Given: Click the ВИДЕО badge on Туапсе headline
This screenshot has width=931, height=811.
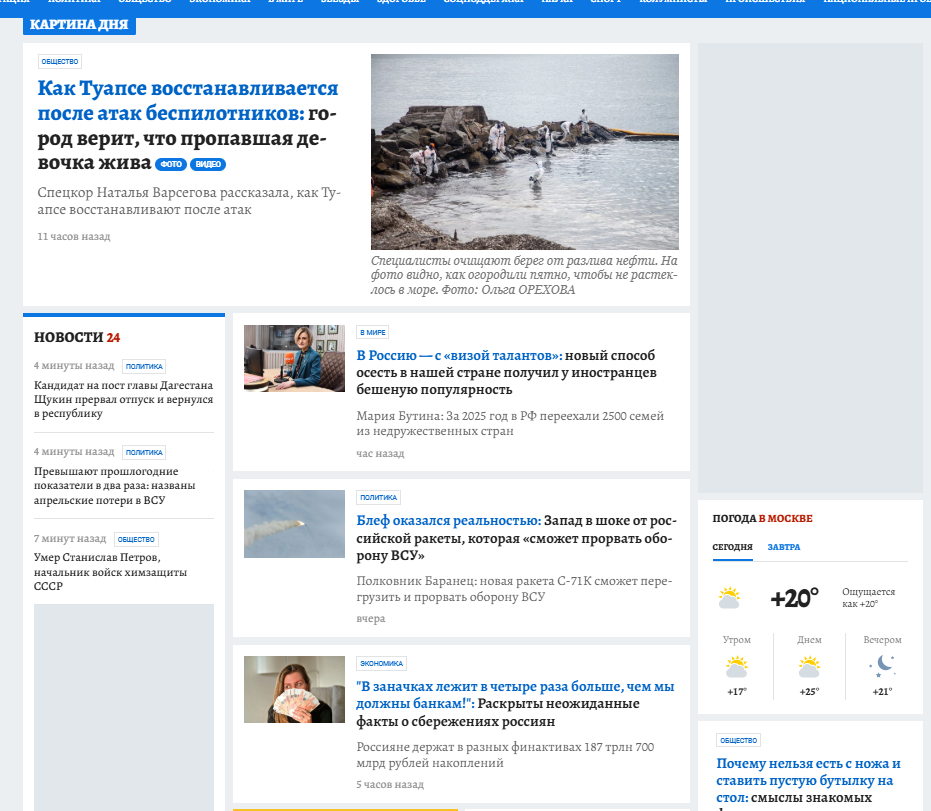Looking at the screenshot, I should point(208,164).
